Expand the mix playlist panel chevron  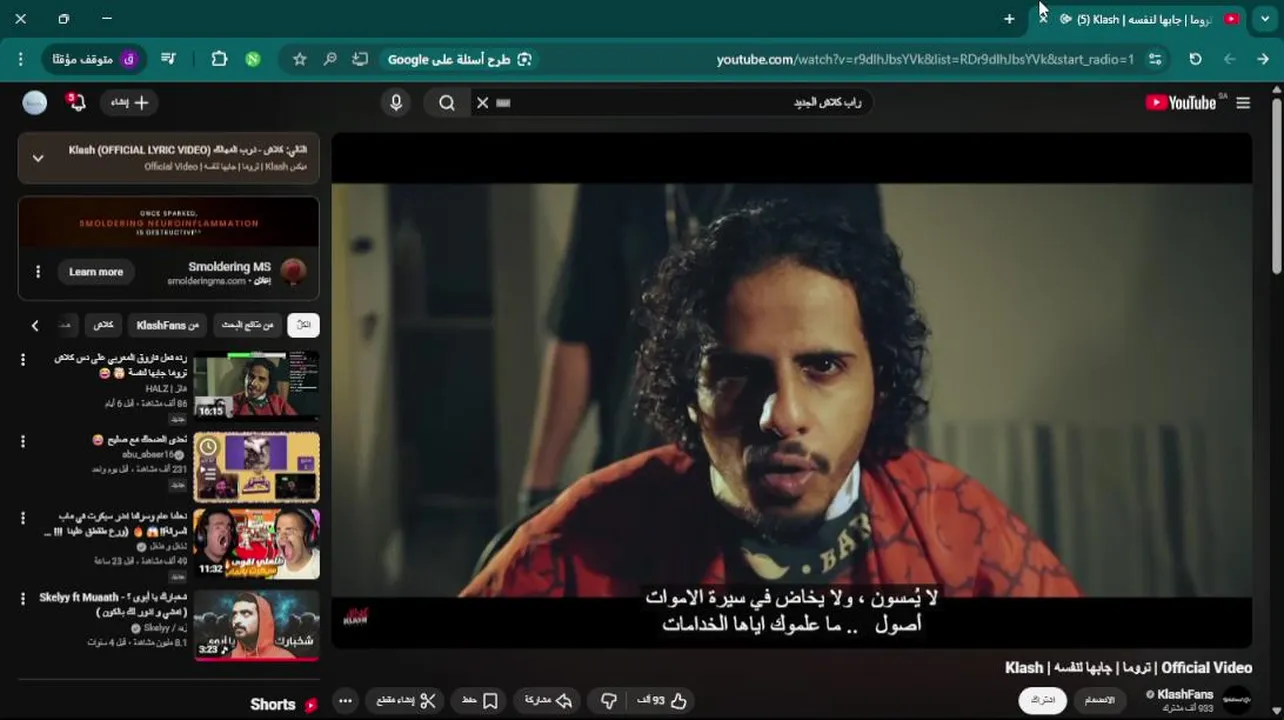click(38, 158)
